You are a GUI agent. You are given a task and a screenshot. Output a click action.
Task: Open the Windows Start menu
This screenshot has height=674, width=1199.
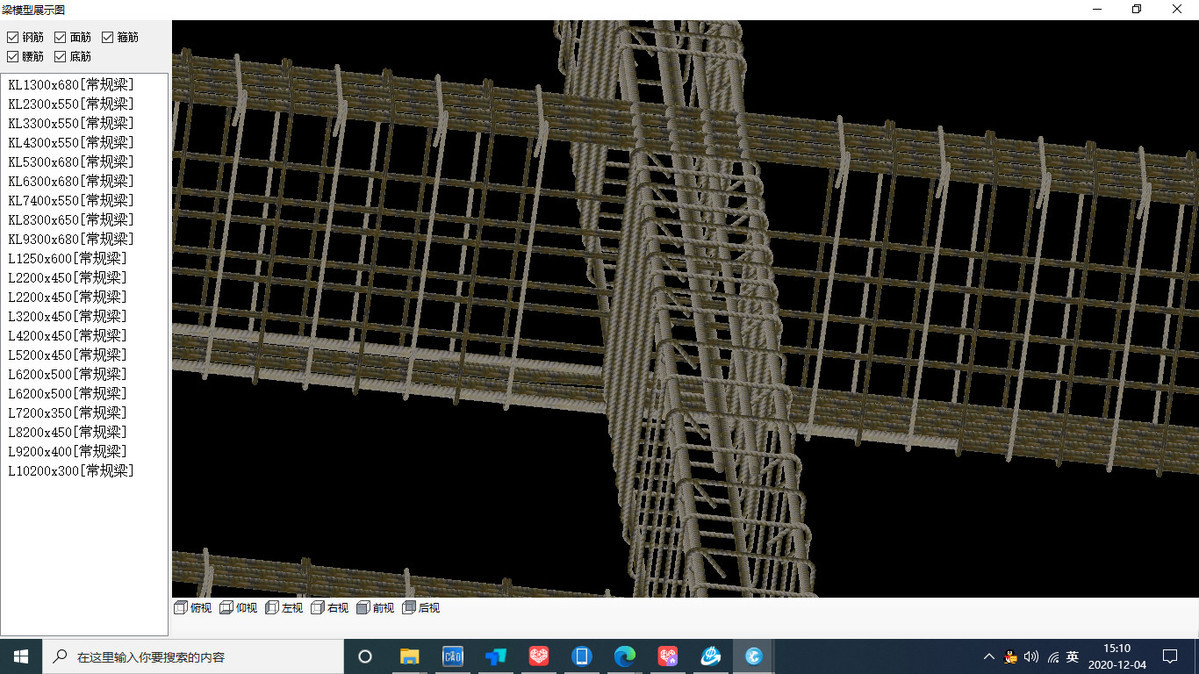coord(21,656)
